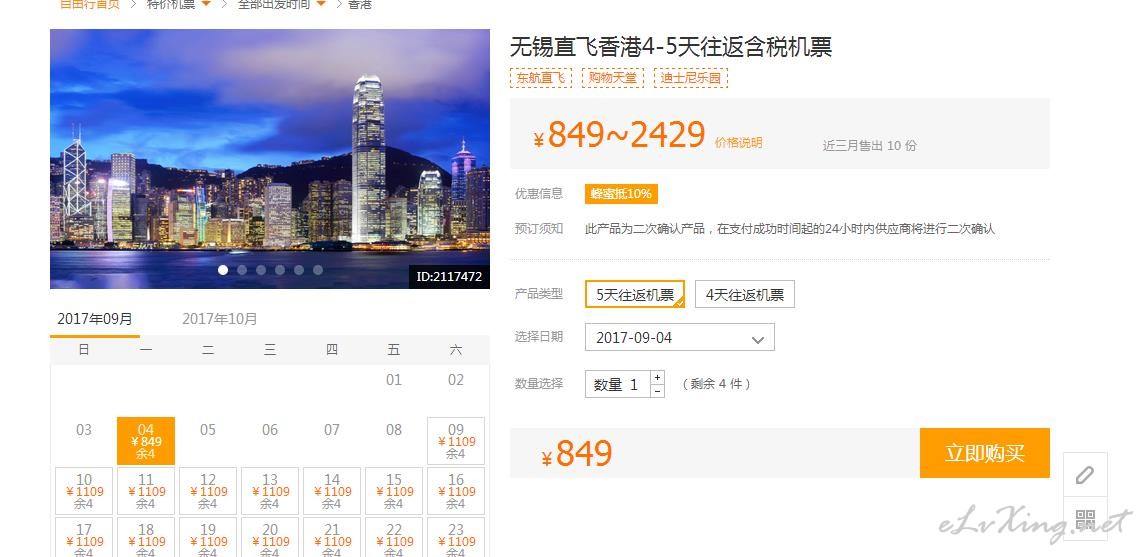The height and width of the screenshot is (557, 1143).
Task: Select the first carousel dot indicator
Action: point(223,270)
